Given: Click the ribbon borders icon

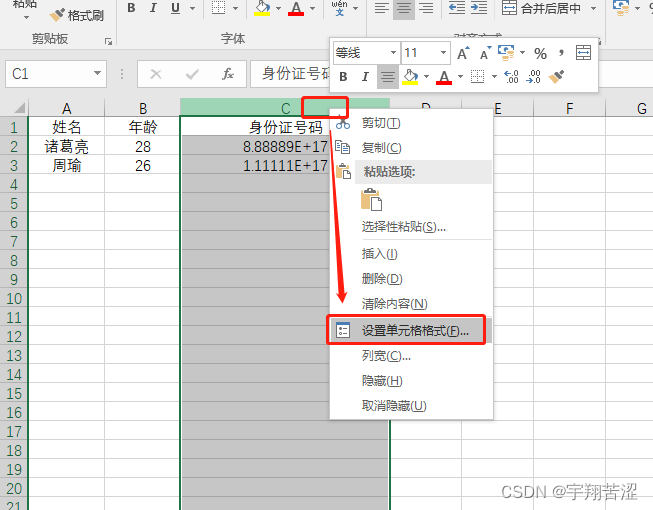Looking at the screenshot, I should tap(219, 8).
